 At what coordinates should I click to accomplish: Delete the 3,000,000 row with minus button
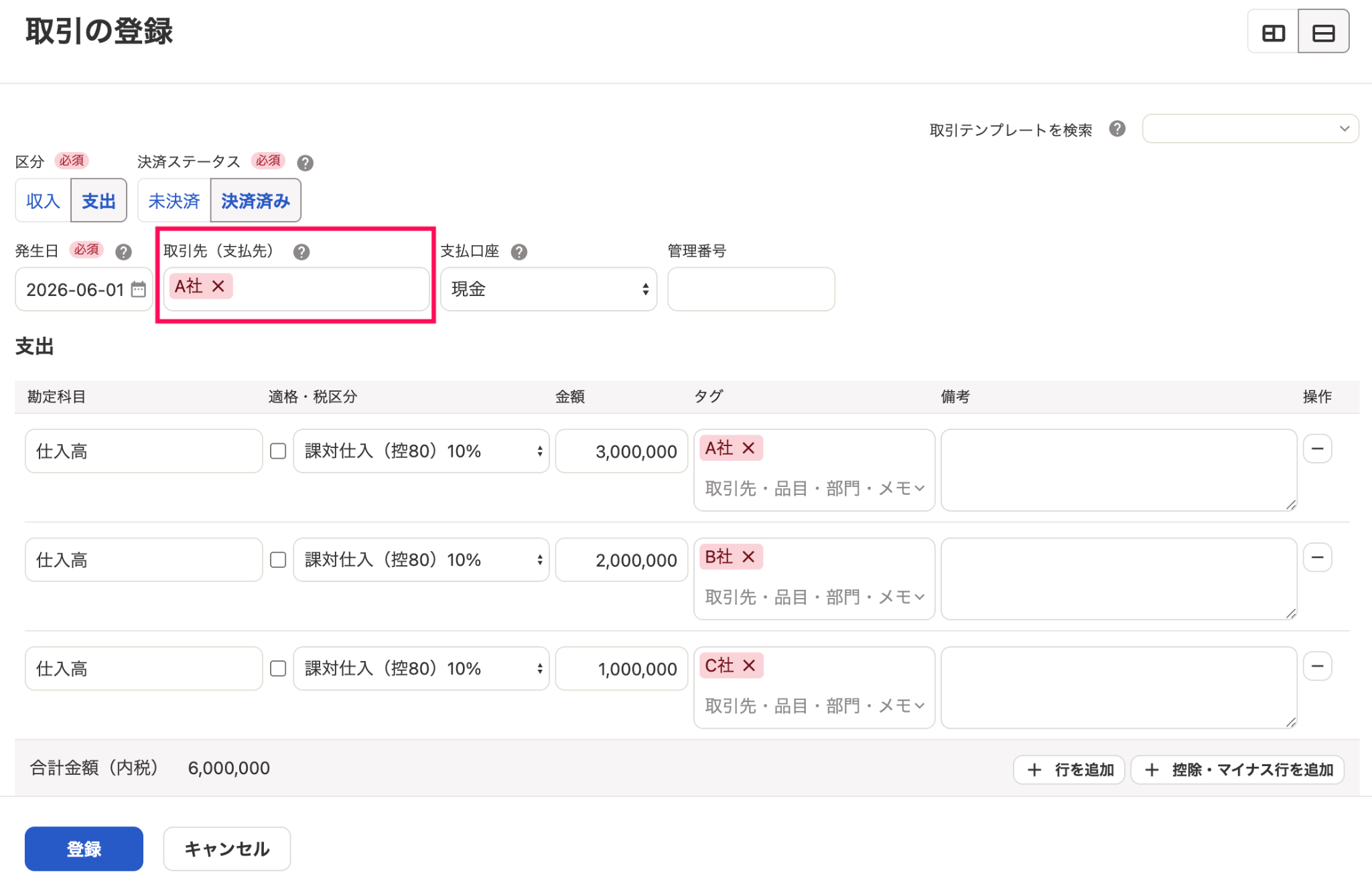(1317, 449)
